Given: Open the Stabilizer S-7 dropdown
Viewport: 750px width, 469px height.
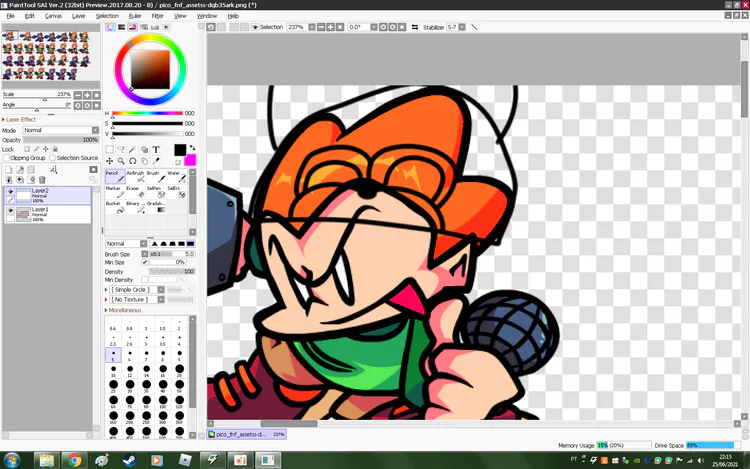Looking at the screenshot, I should point(462,27).
